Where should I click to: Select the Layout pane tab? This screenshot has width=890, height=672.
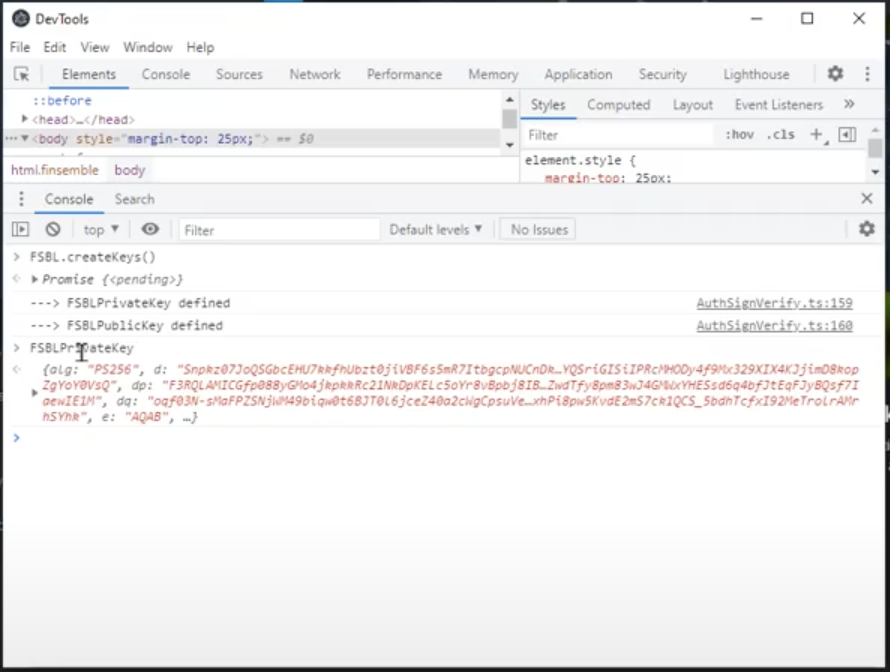[692, 105]
